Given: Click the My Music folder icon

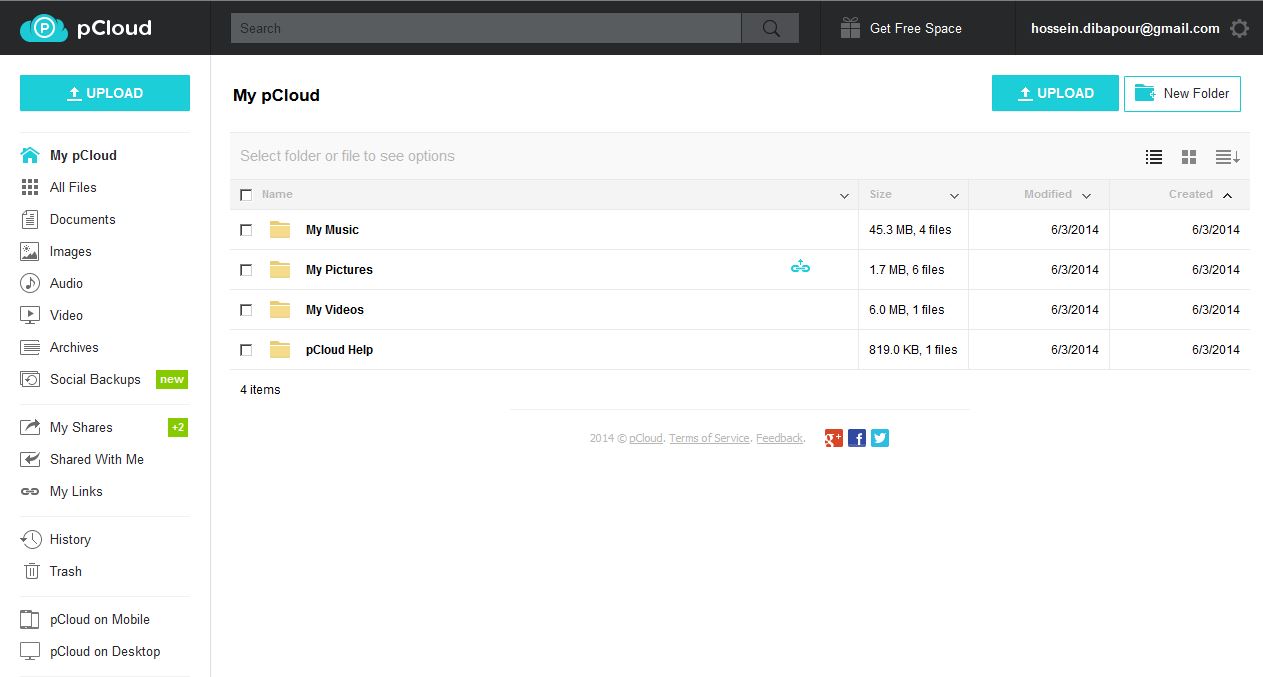Looking at the screenshot, I should click(280, 229).
